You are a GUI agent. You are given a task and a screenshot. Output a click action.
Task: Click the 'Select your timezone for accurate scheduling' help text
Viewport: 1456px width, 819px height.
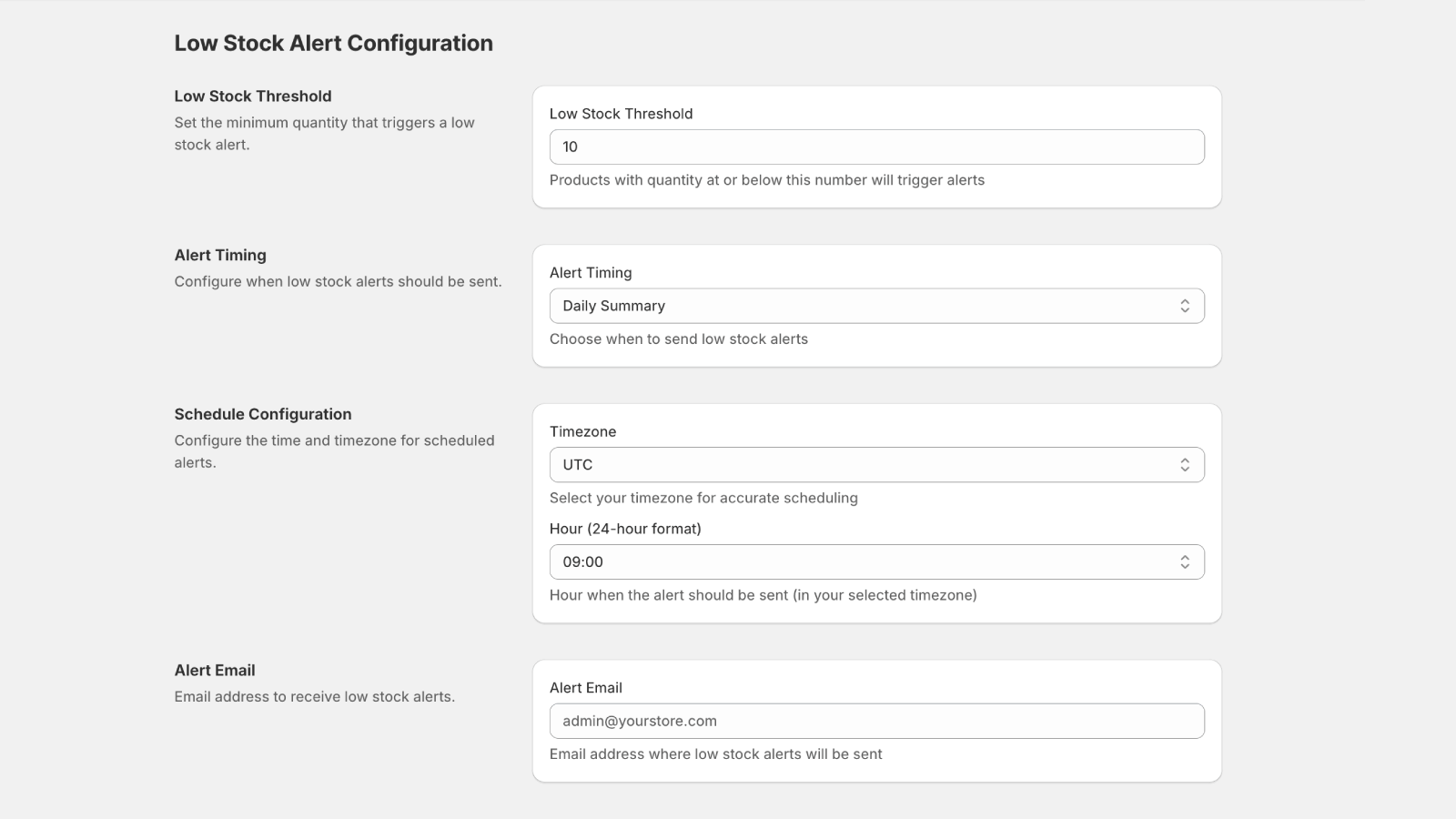tap(703, 498)
